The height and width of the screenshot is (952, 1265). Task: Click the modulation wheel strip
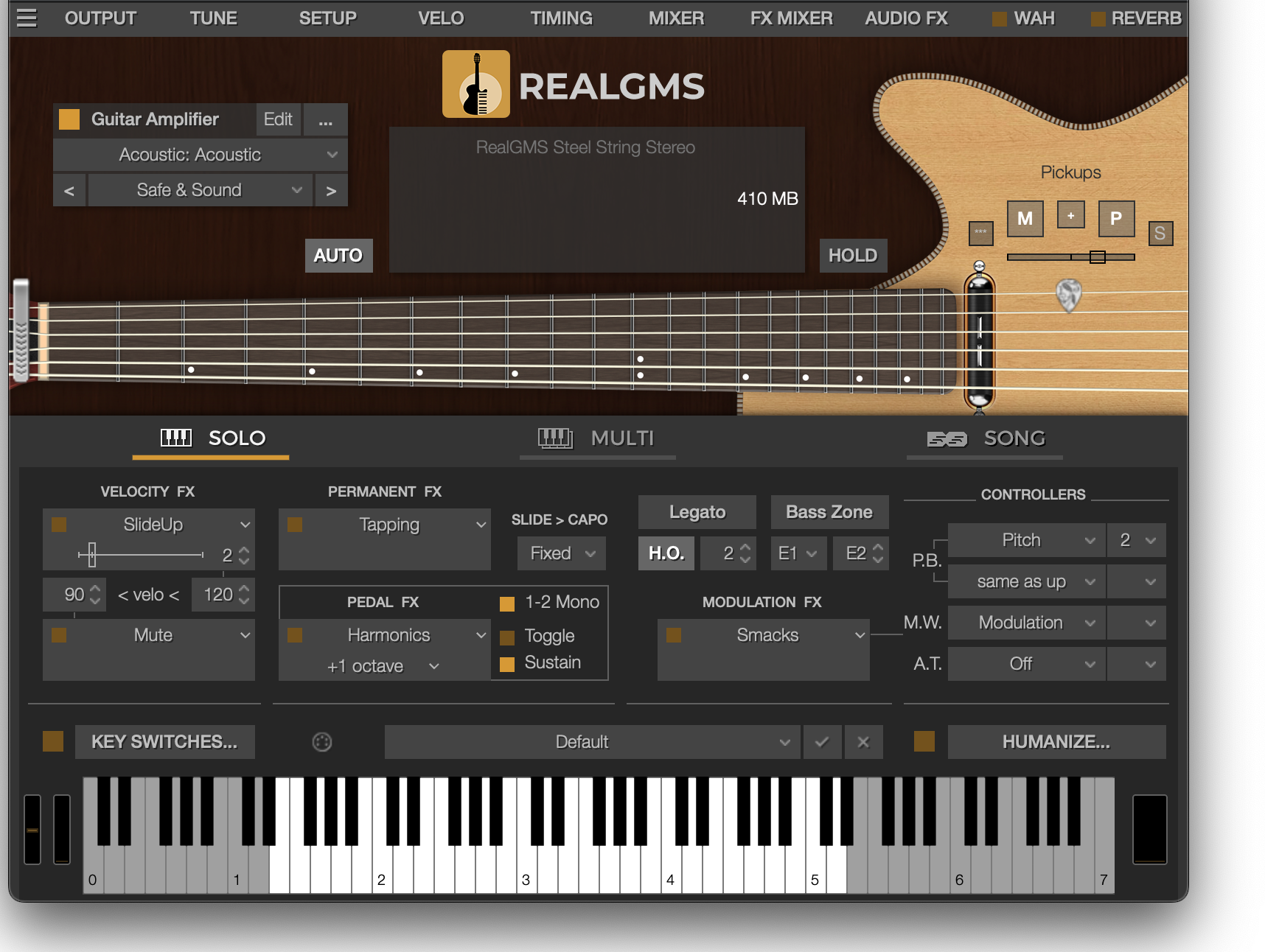(62, 829)
